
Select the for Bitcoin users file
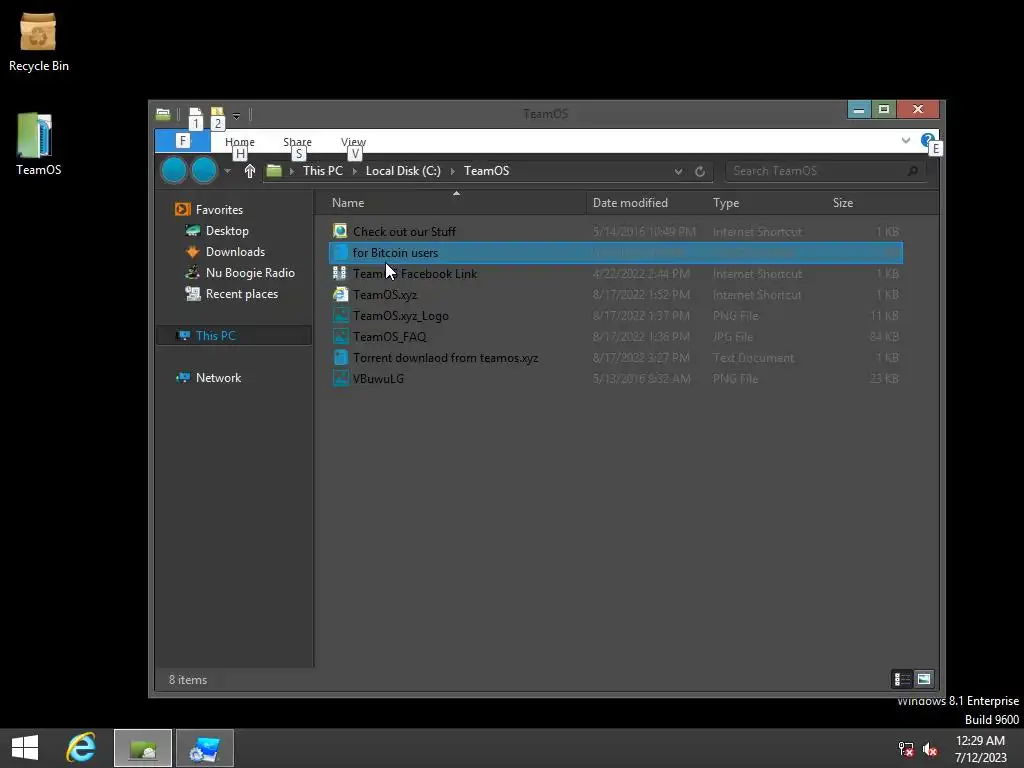coord(616,253)
